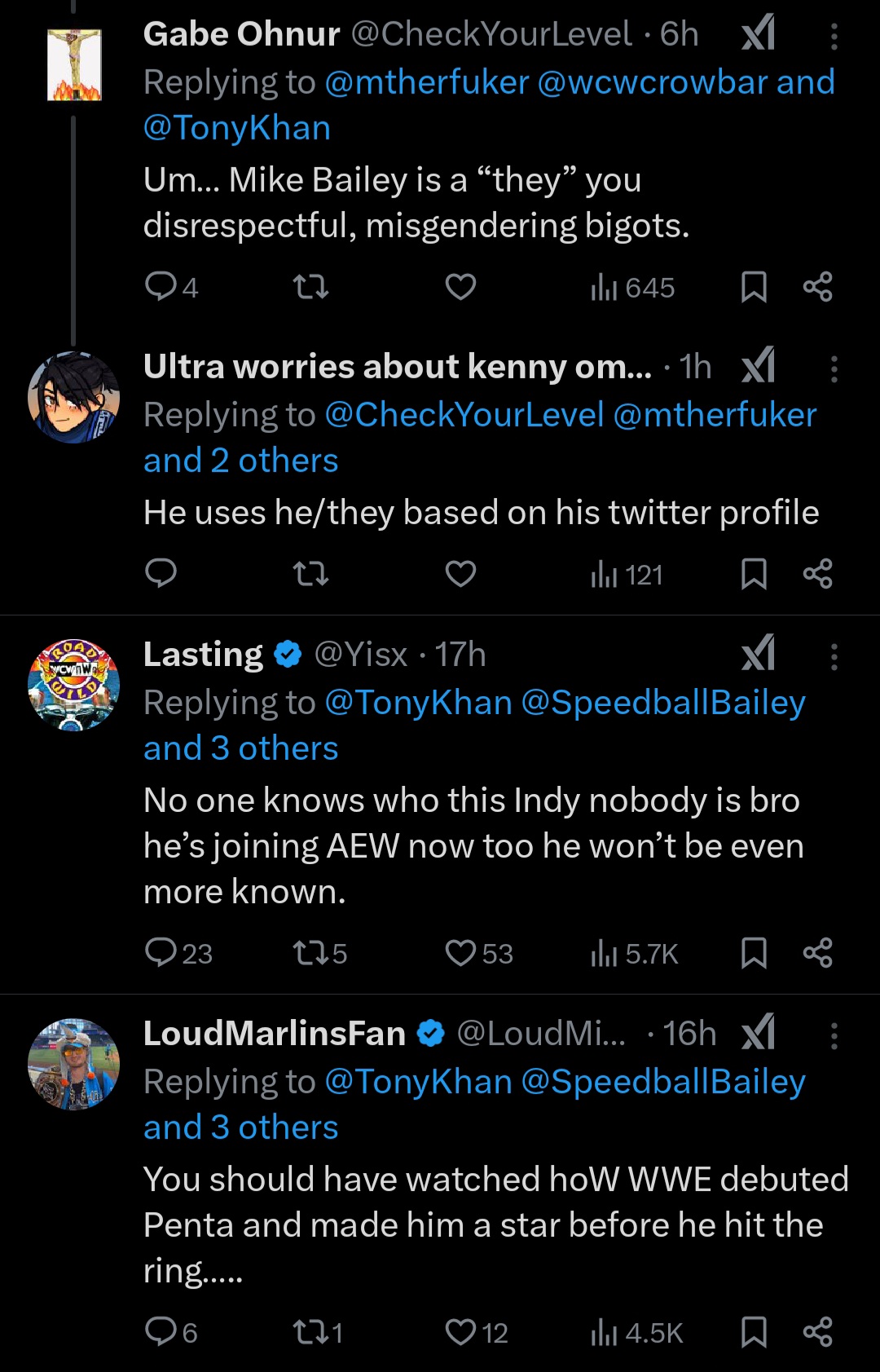The width and height of the screenshot is (880, 1372).
Task: Open more options for Gabe Ohnur's tweet
Action: [x=834, y=37]
